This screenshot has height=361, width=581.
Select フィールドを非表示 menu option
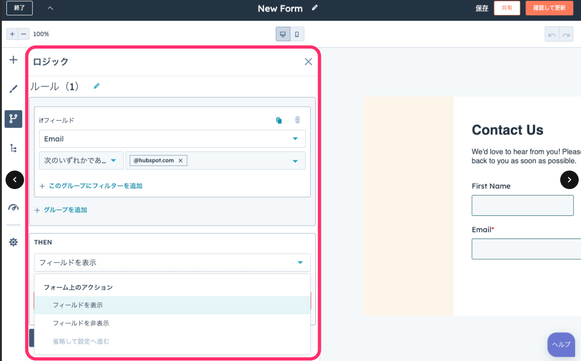172,323
